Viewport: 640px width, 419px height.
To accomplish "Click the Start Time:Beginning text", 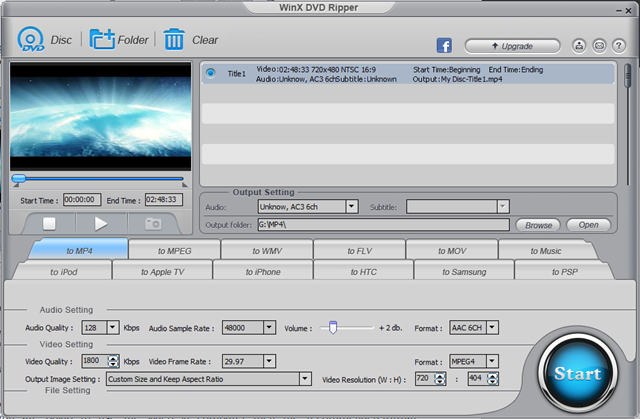I will click(x=447, y=70).
